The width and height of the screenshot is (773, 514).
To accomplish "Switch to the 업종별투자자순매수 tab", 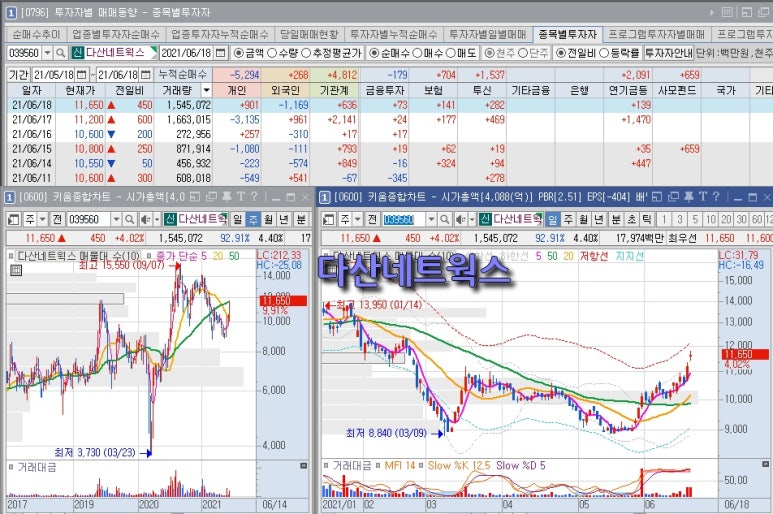I will point(116,34).
